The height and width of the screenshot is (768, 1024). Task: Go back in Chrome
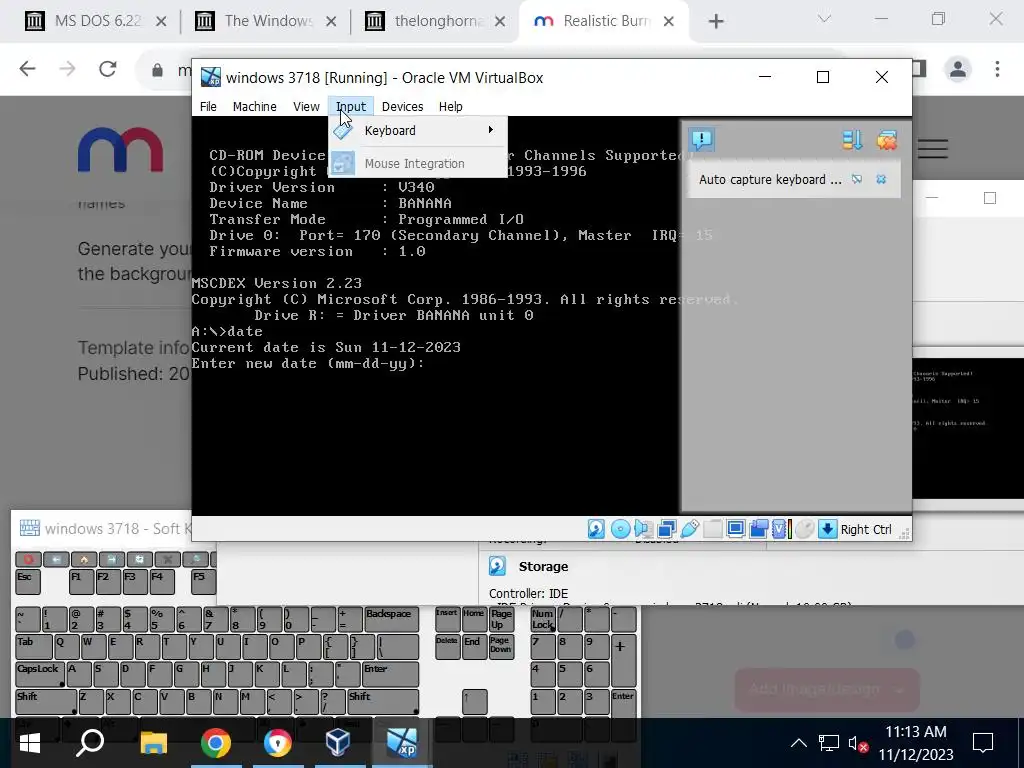[27, 69]
